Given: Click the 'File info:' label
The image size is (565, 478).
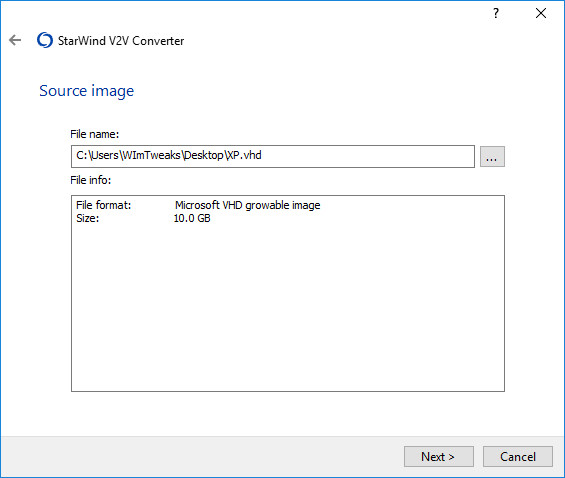Looking at the screenshot, I should [x=90, y=180].
